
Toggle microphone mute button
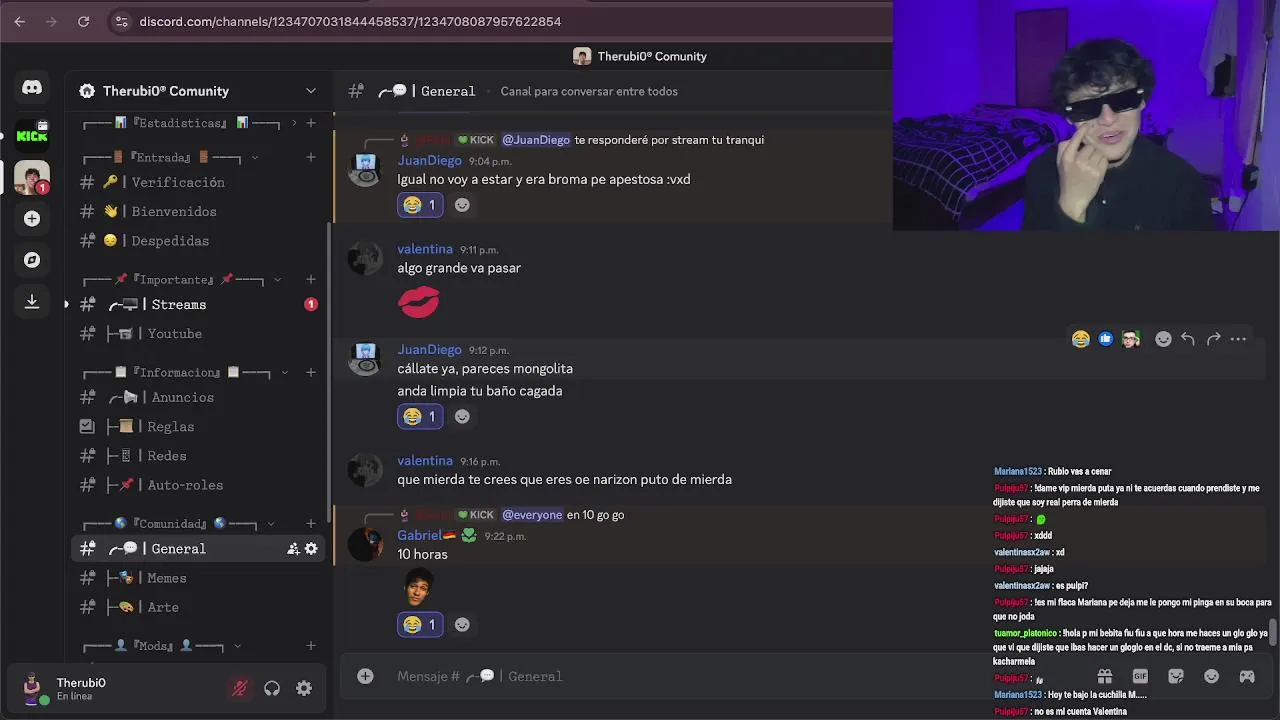pyautogui.click(x=239, y=688)
